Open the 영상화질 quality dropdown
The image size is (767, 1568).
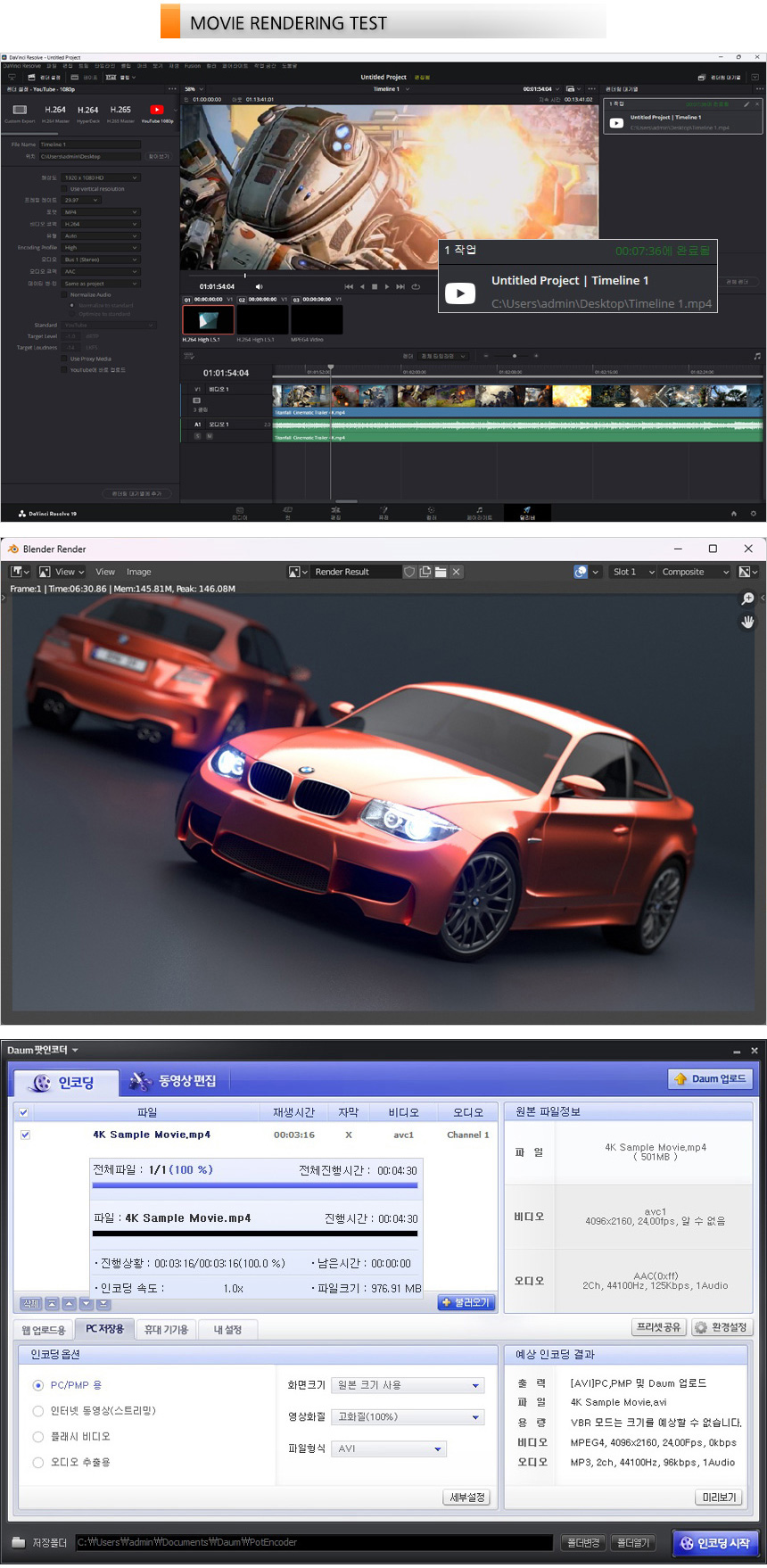tap(408, 1416)
